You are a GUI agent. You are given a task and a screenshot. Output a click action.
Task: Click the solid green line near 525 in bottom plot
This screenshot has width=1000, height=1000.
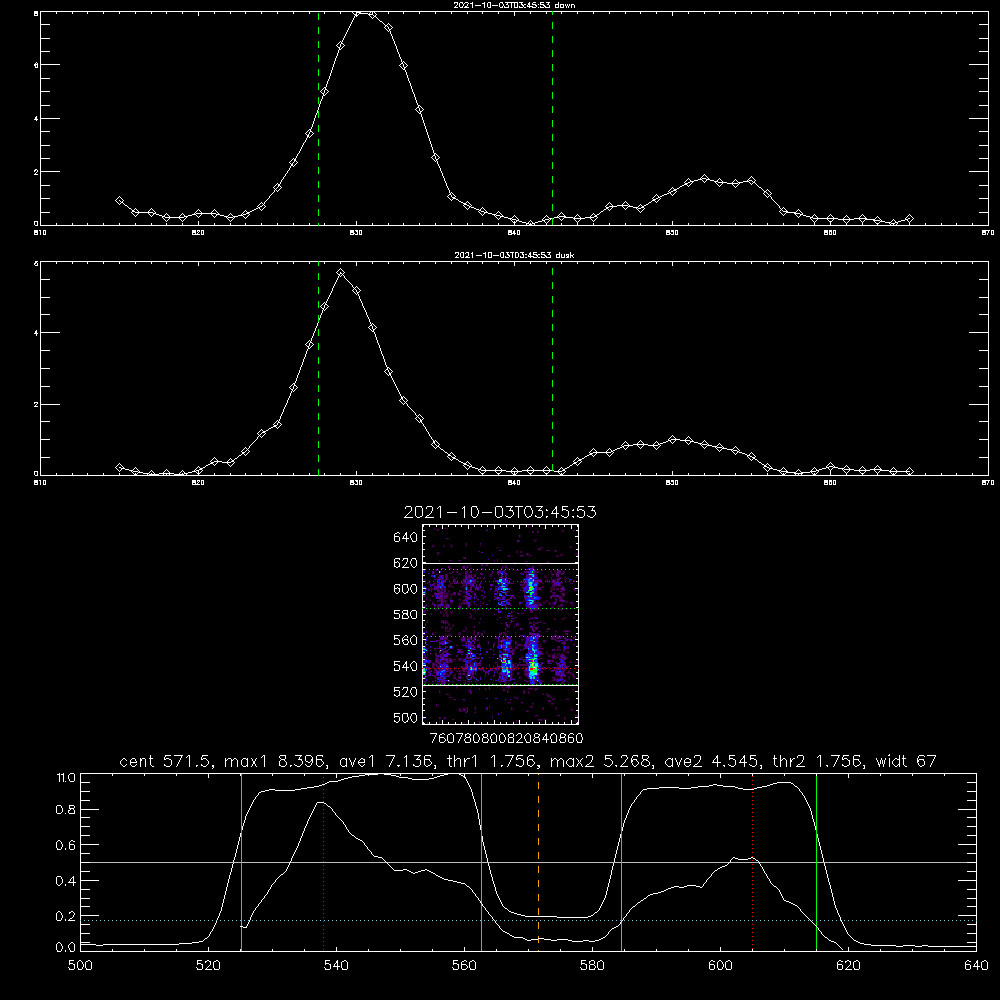pos(241,861)
